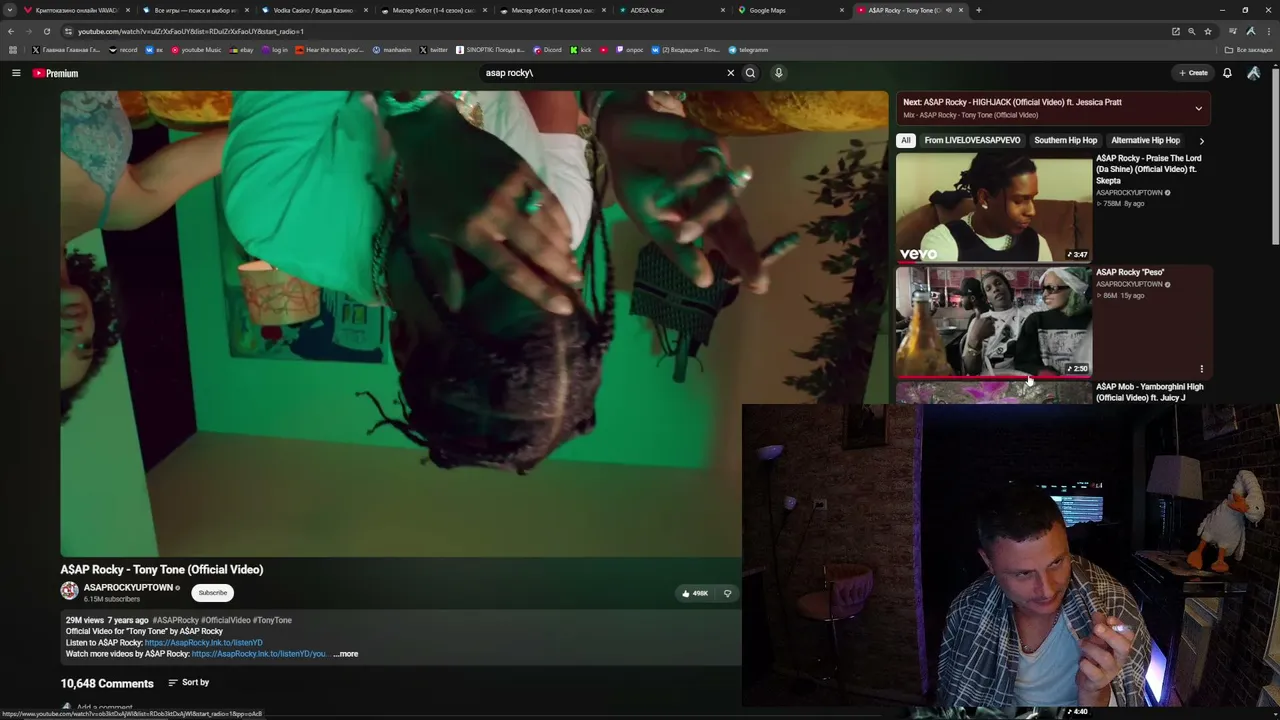Bookmark this page with the star icon
1280x720 pixels.
click(x=1208, y=31)
